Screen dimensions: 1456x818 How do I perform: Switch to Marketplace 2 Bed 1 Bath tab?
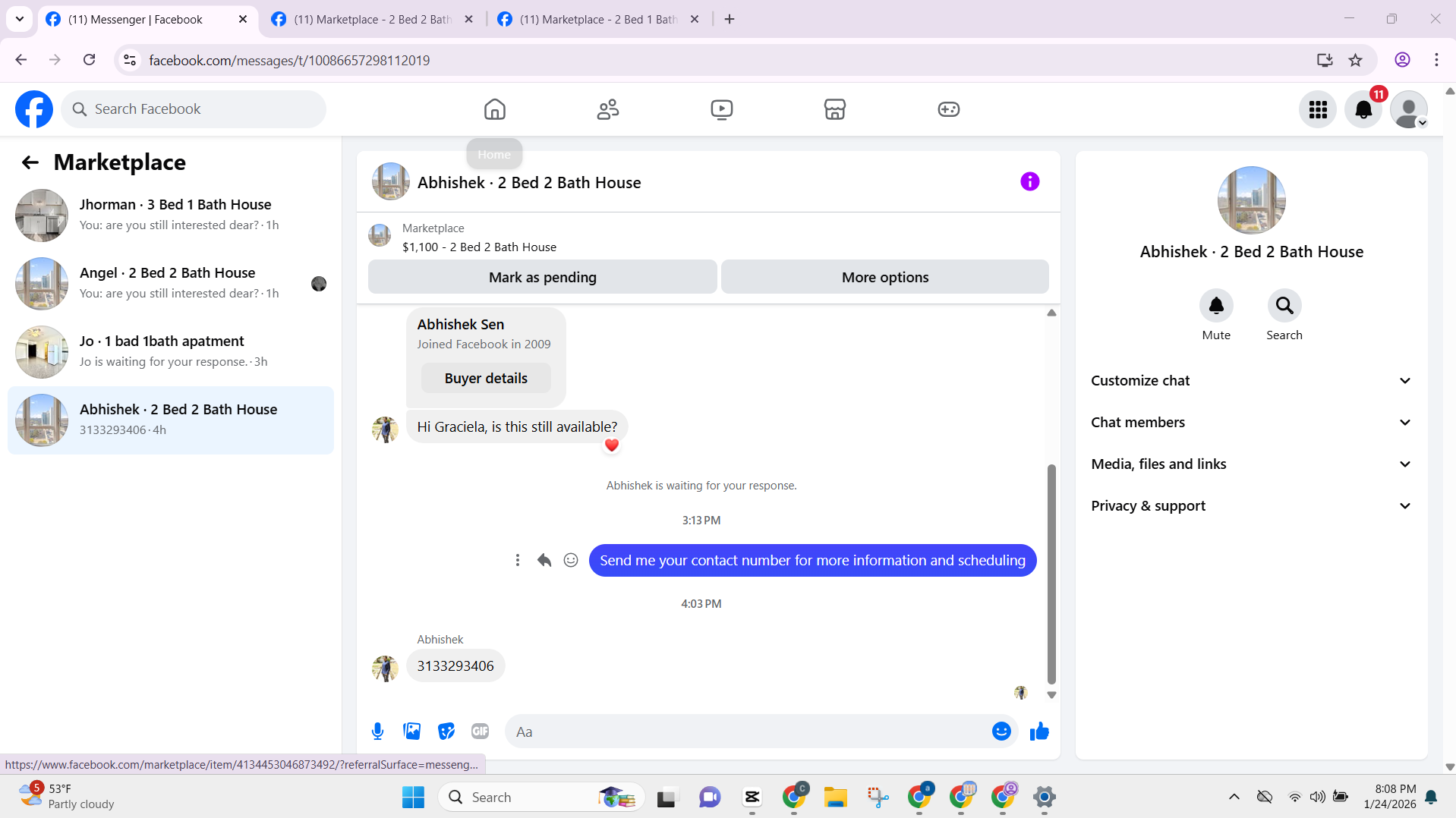click(598, 20)
